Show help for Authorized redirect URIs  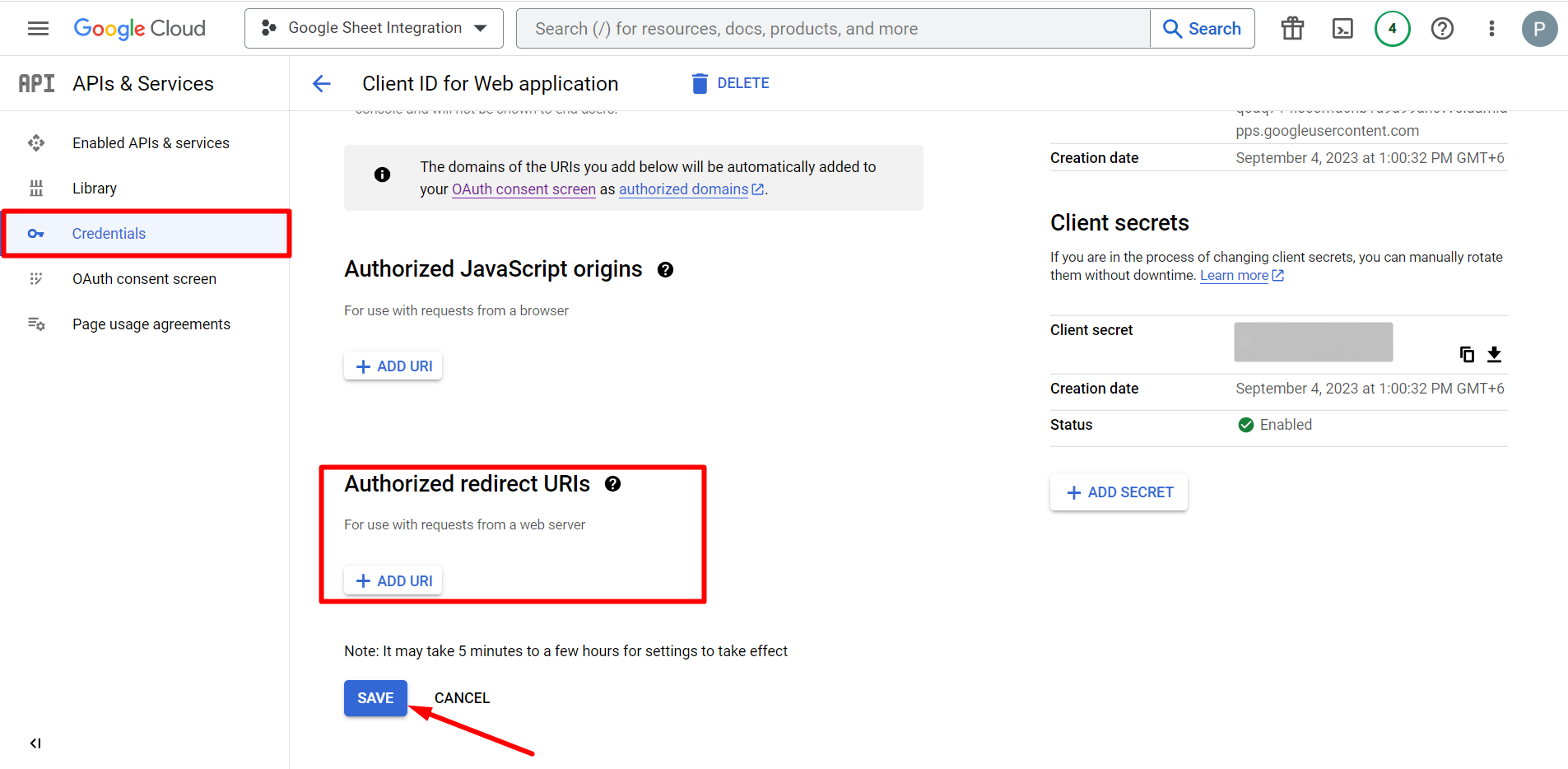click(x=613, y=484)
